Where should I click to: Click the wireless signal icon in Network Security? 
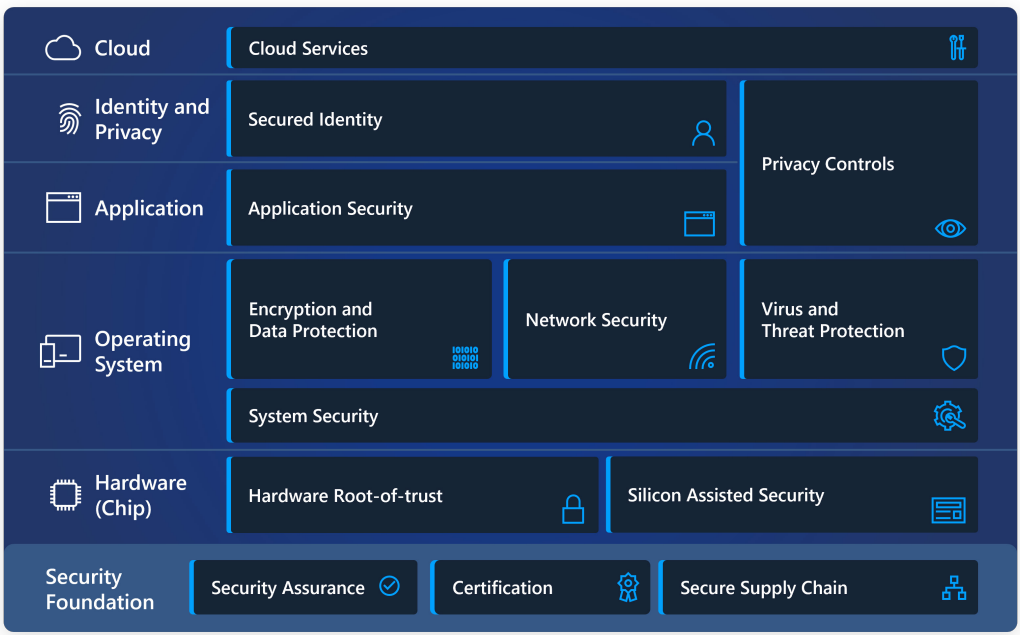coord(702,357)
